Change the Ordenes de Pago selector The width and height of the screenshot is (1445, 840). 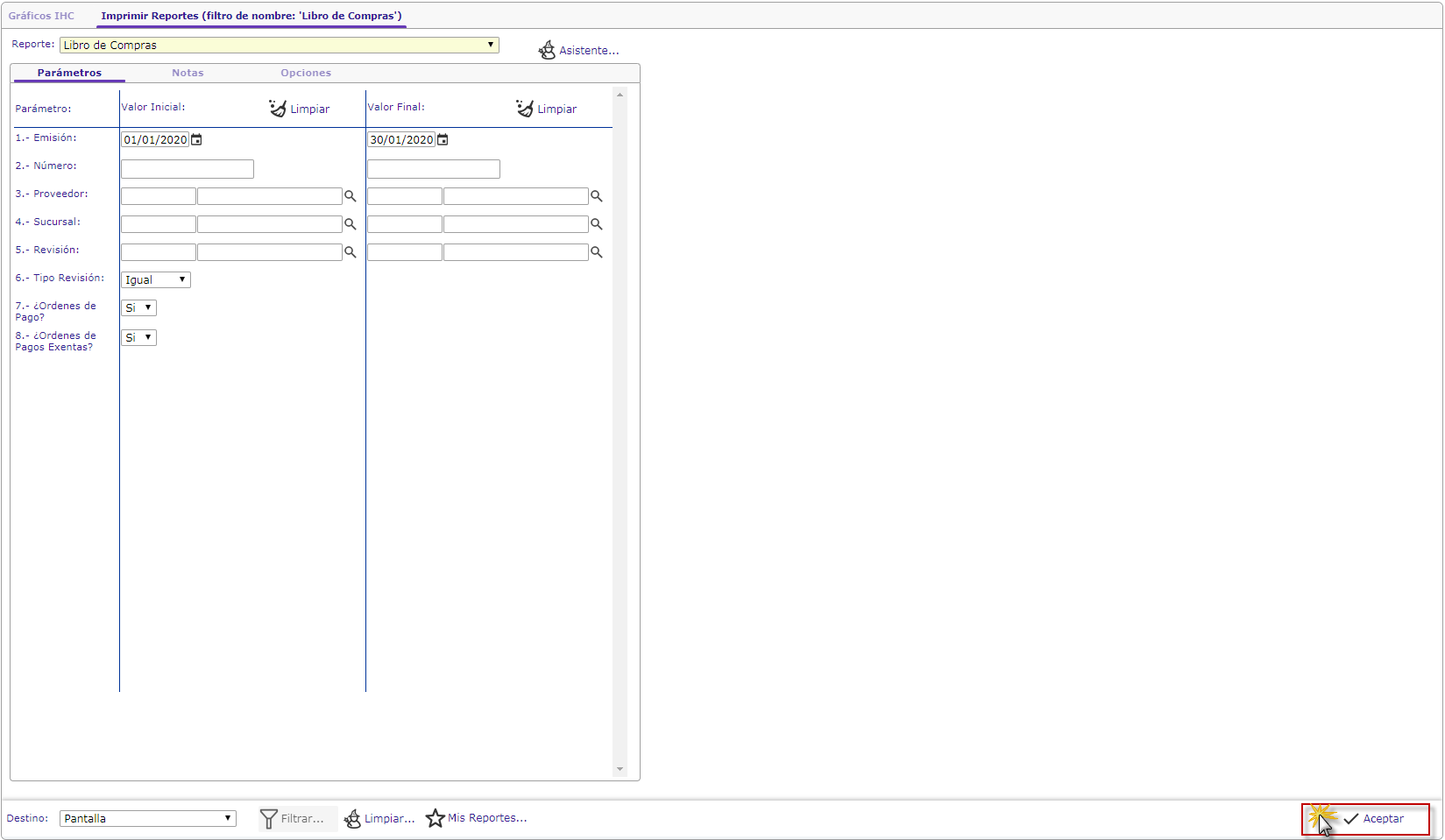point(138,308)
